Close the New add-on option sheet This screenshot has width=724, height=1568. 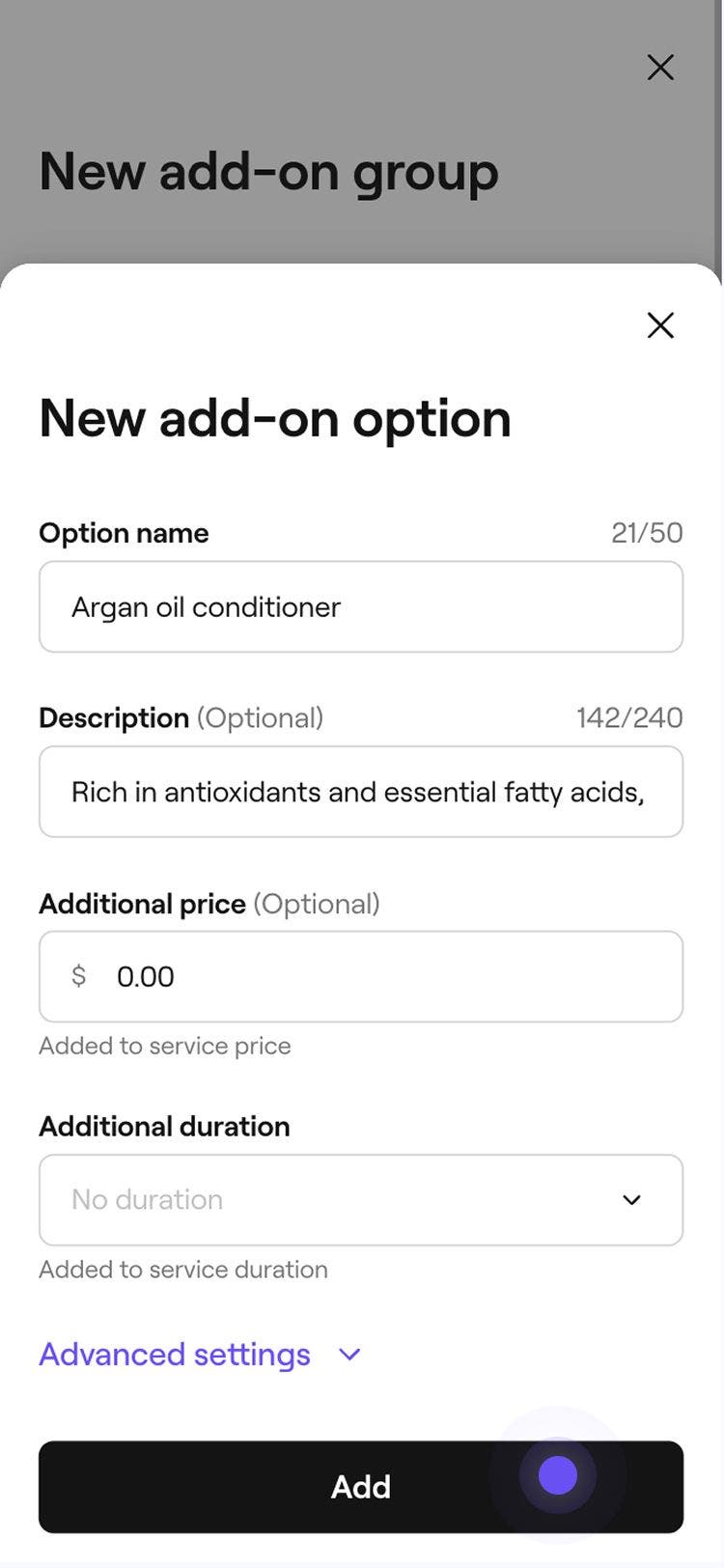(x=660, y=325)
